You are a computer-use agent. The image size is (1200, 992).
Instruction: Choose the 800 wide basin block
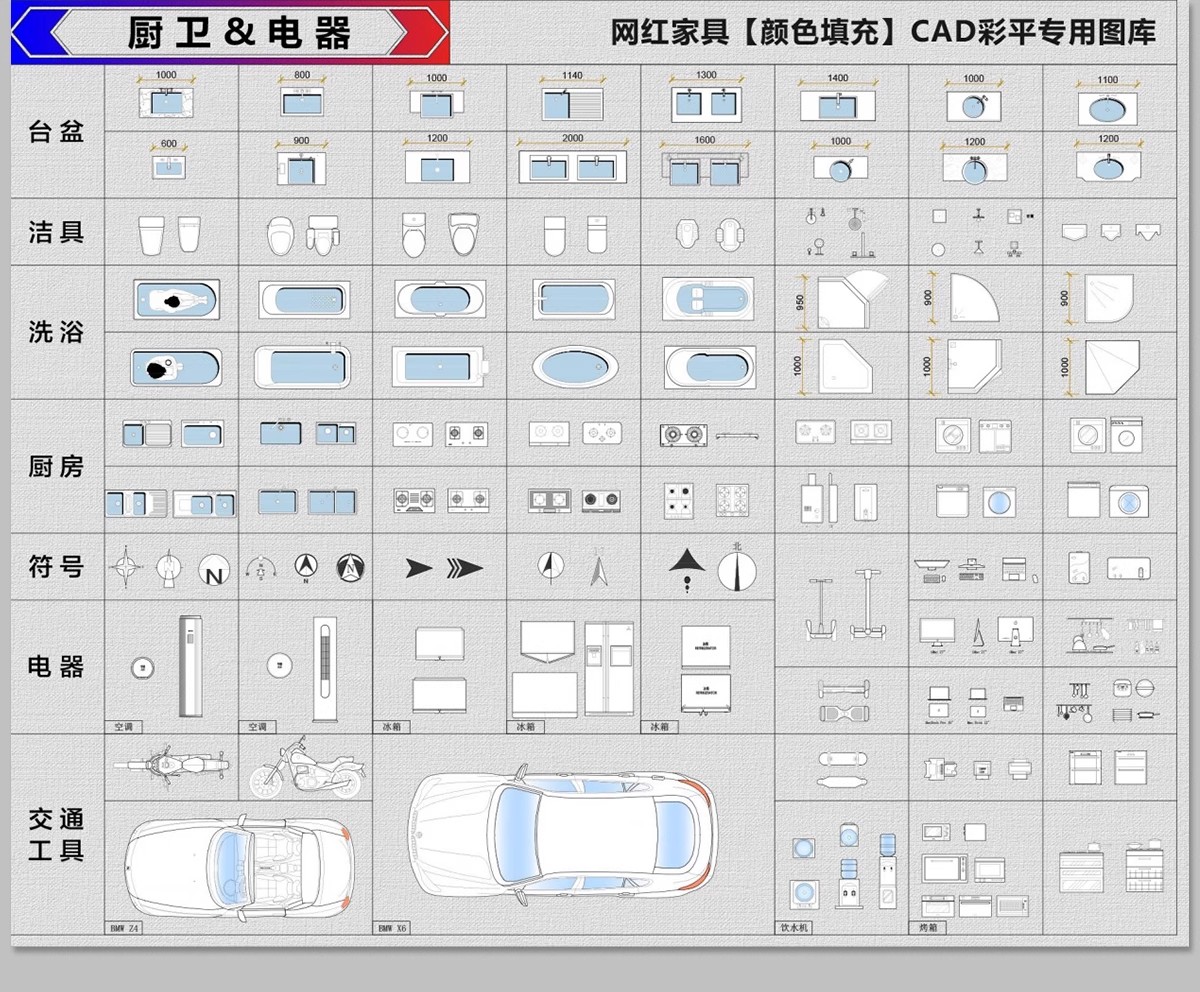pyautogui.click(x=303, y=102)
